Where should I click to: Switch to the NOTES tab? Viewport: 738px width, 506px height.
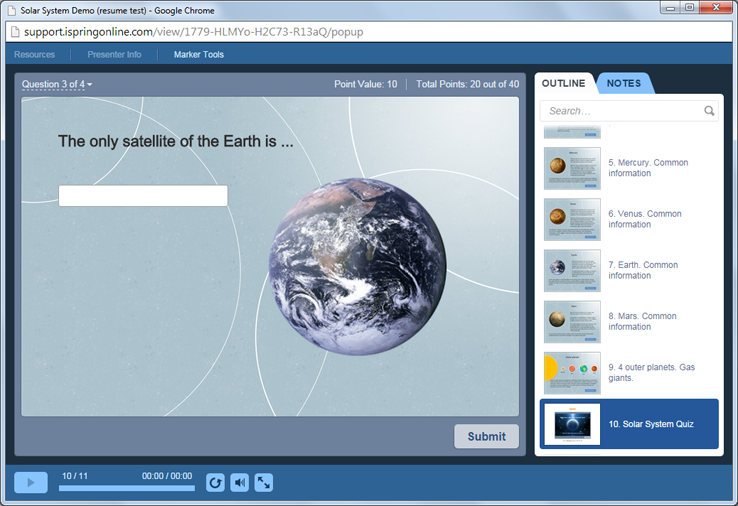click(624, 83)
